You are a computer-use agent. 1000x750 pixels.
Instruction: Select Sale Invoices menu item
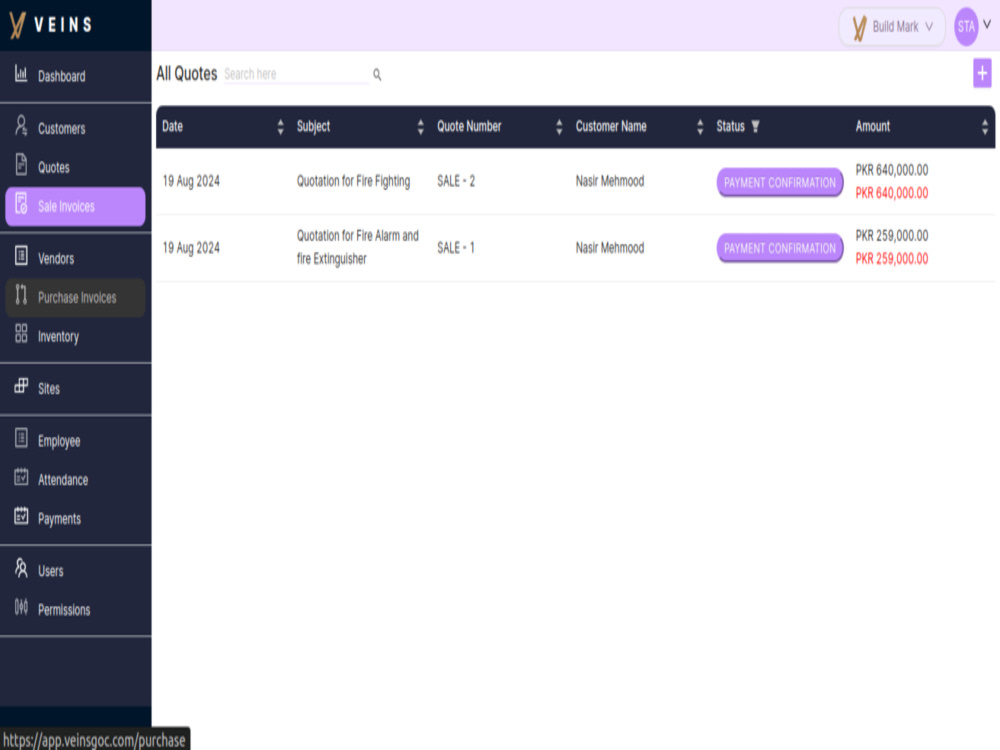pos(75,206)
